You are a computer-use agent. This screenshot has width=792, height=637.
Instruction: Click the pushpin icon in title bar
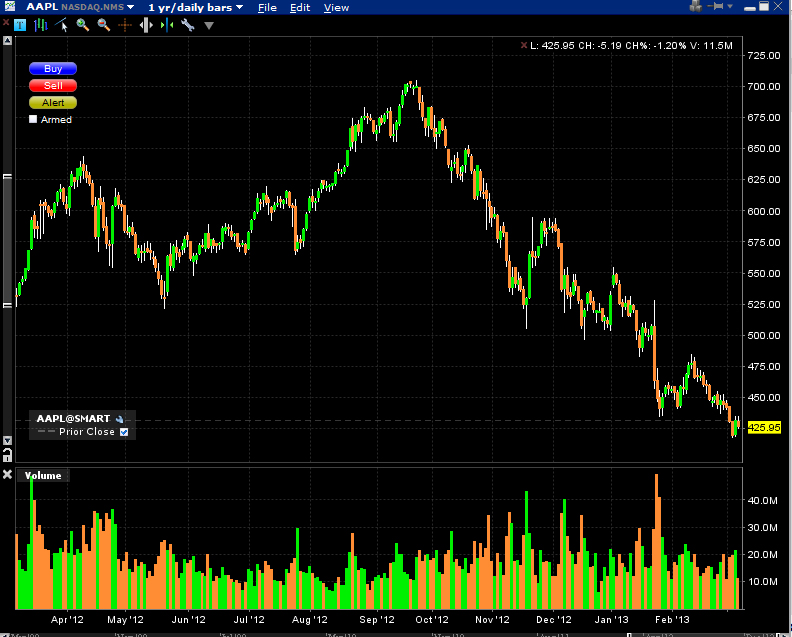coord(716,7)
